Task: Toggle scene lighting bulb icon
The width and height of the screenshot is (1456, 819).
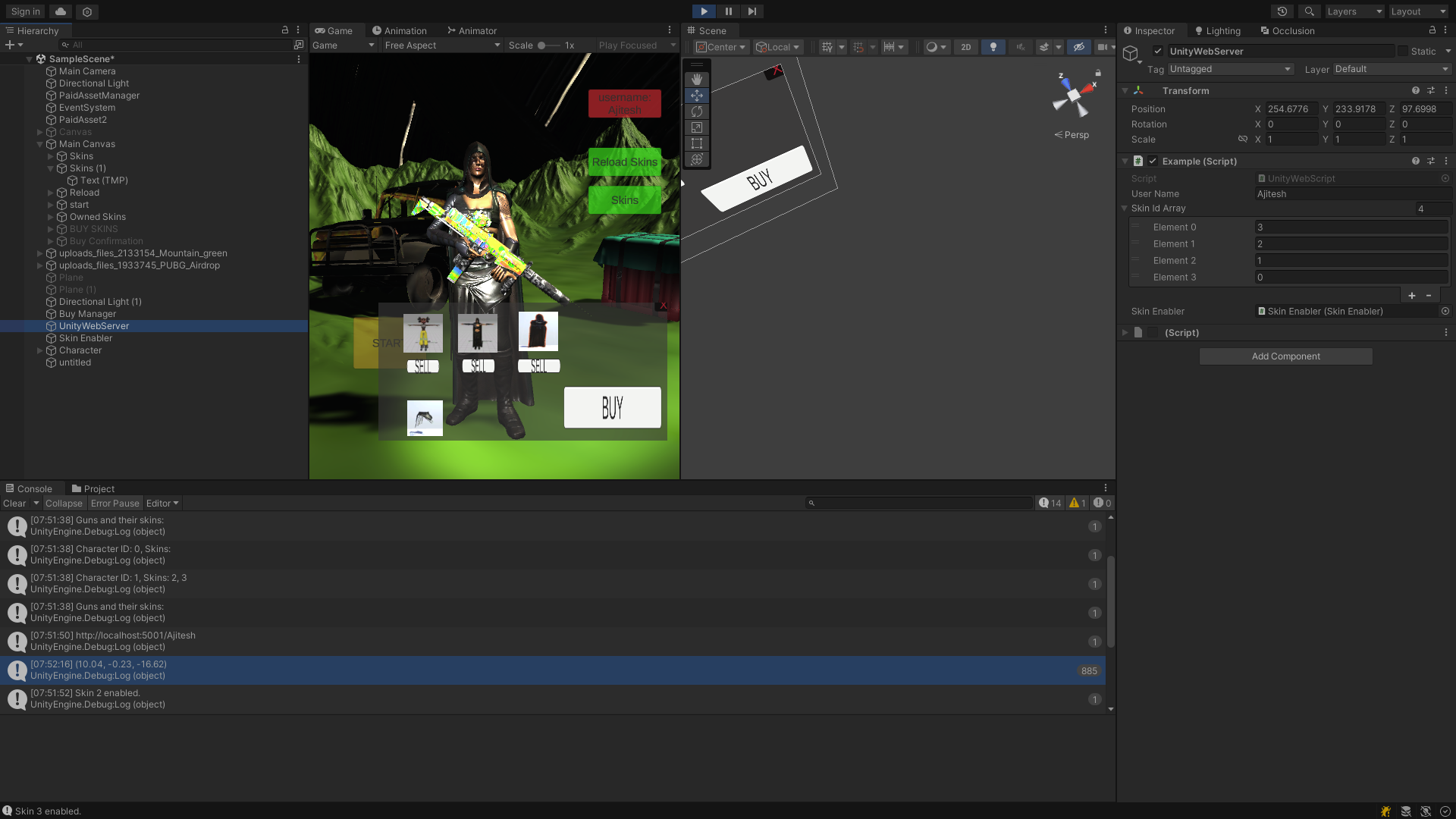Action: [x=993, y=47]
